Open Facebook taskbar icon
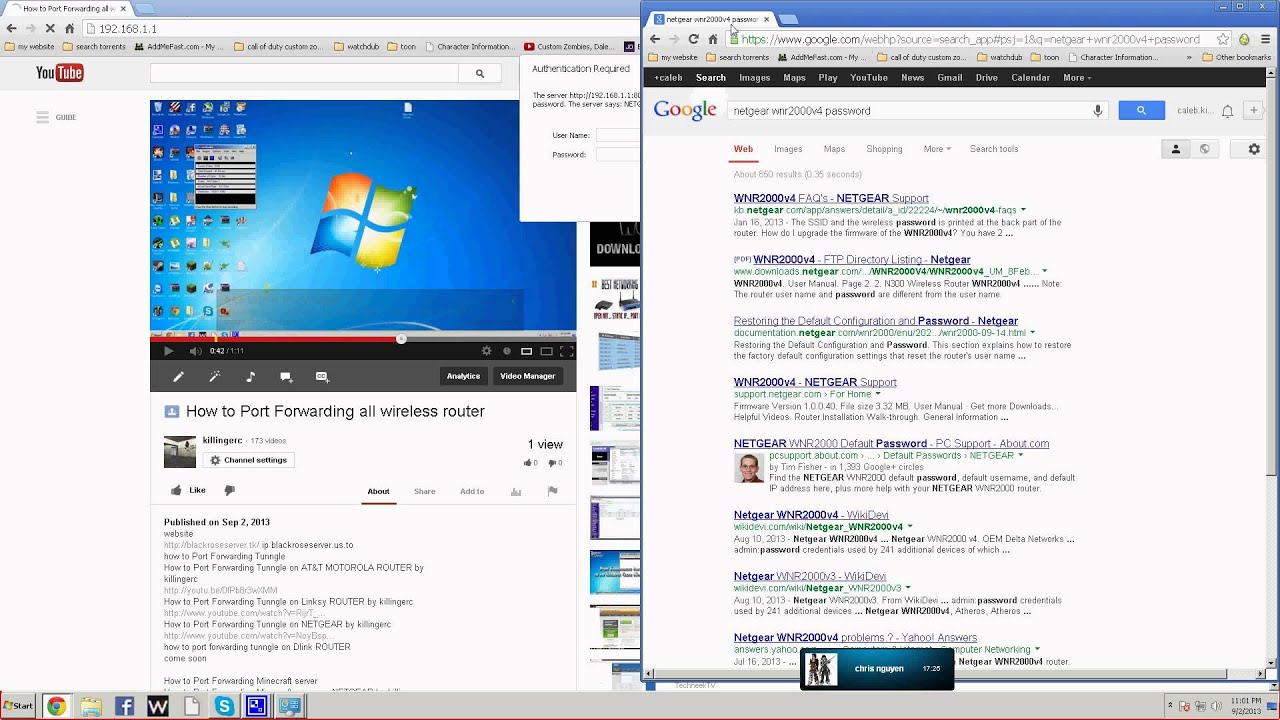Viewport: 1280px width, 720px height. tap(124, 706)
